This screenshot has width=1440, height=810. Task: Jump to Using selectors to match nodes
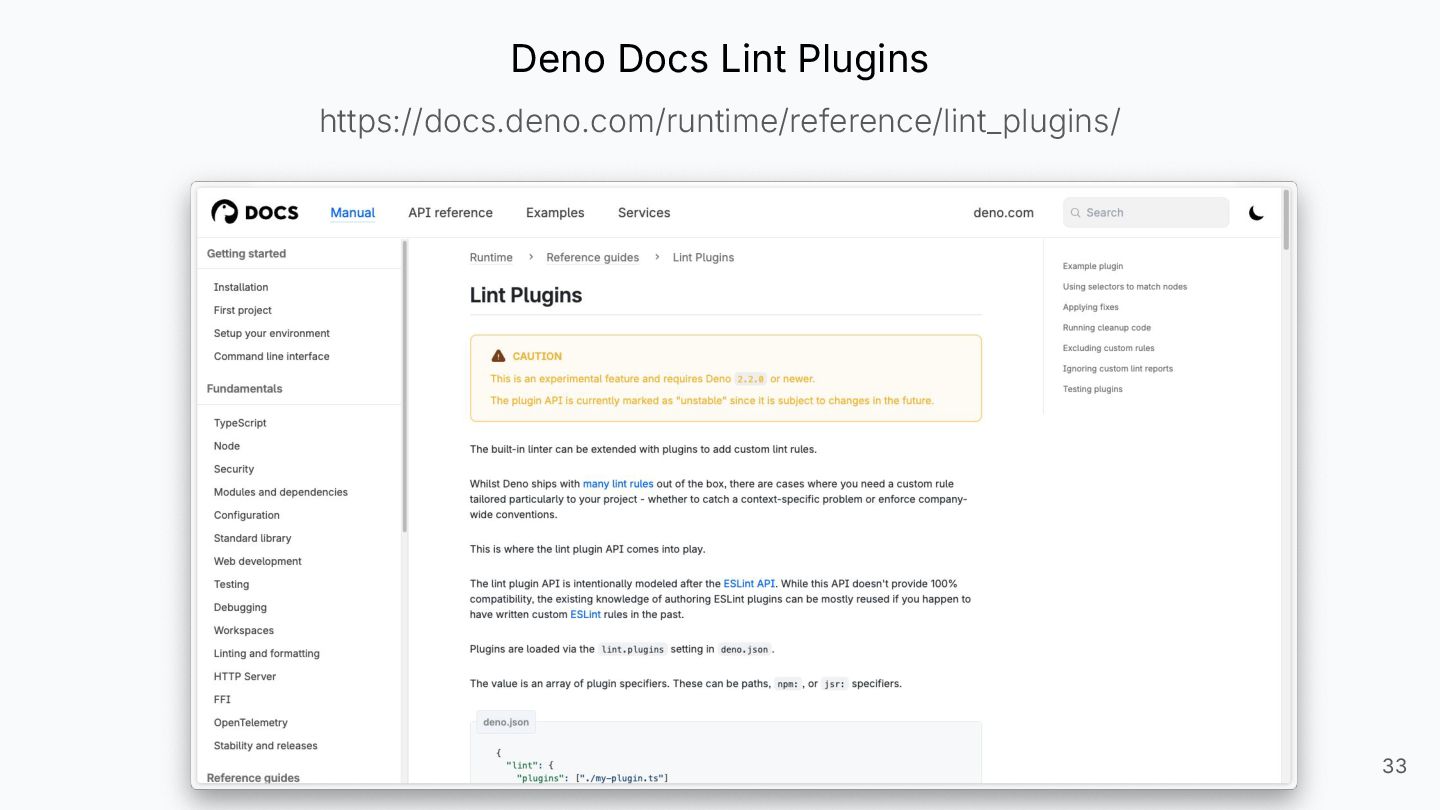tap(1125, 286)
